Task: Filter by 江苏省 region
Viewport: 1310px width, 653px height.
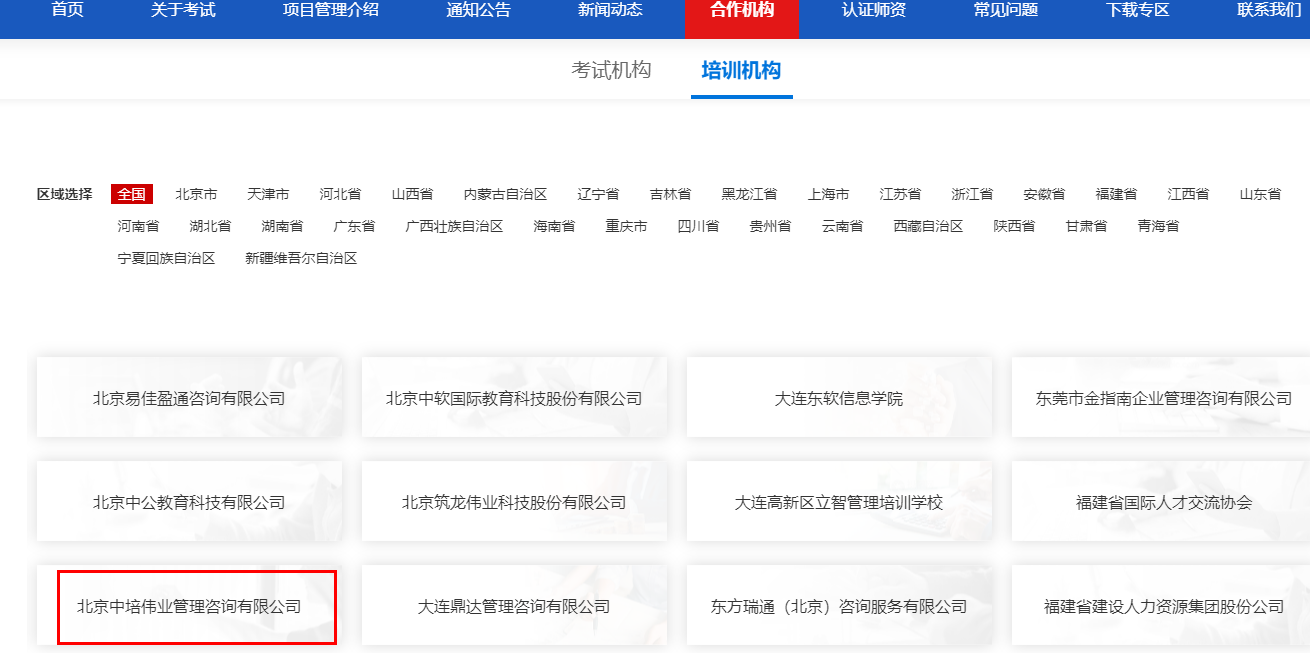Action: pos(900,194)
